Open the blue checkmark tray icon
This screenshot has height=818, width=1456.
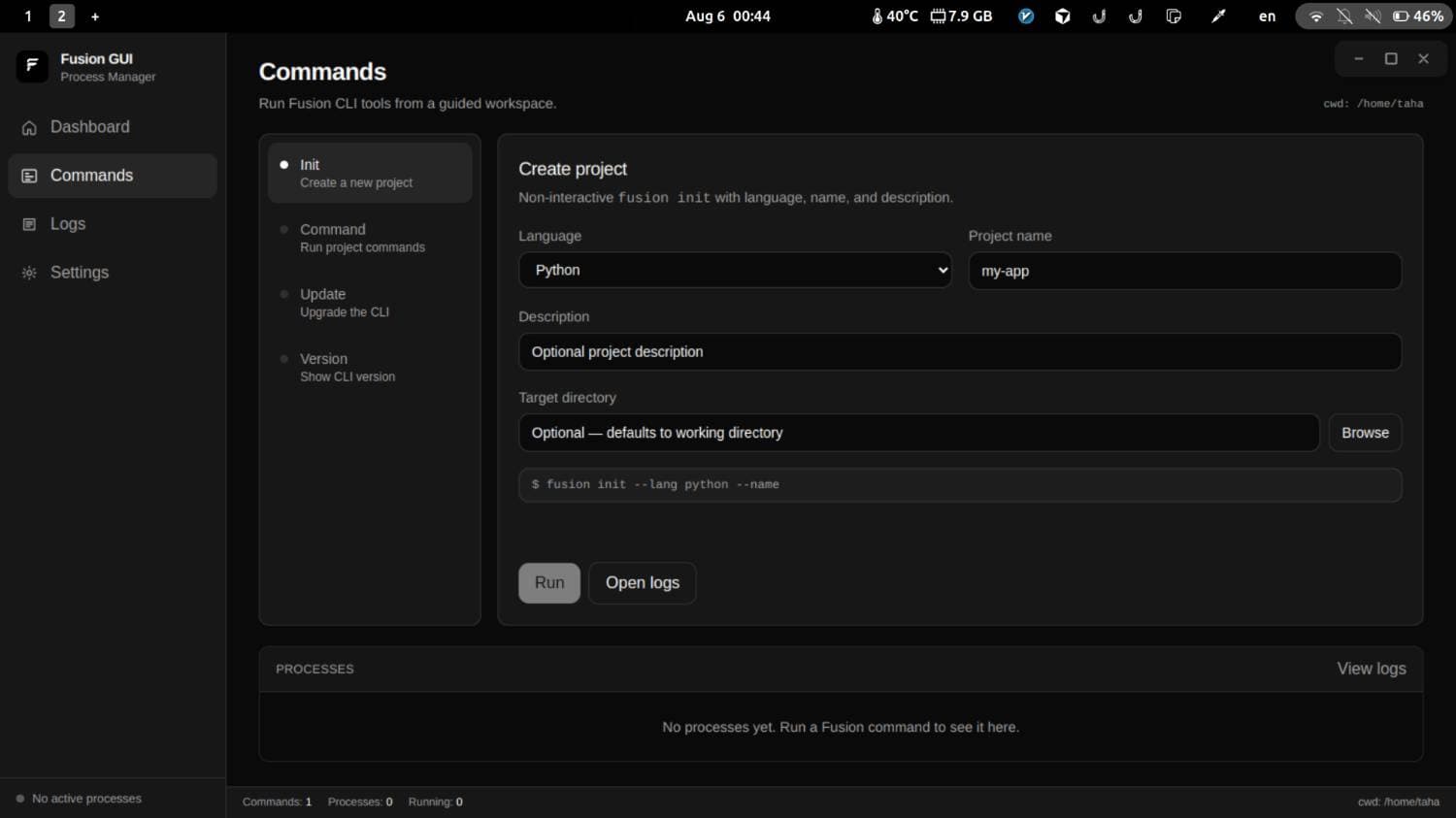click(x=1026, y=16)
